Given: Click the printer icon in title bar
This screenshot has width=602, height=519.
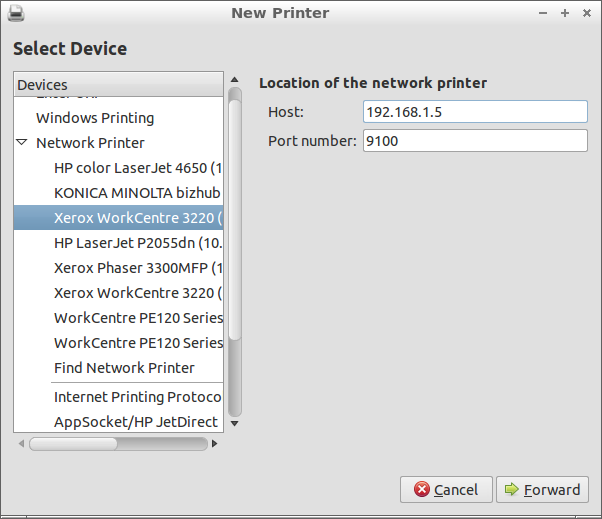Looking at the screenshot, I should pos(15,13).
